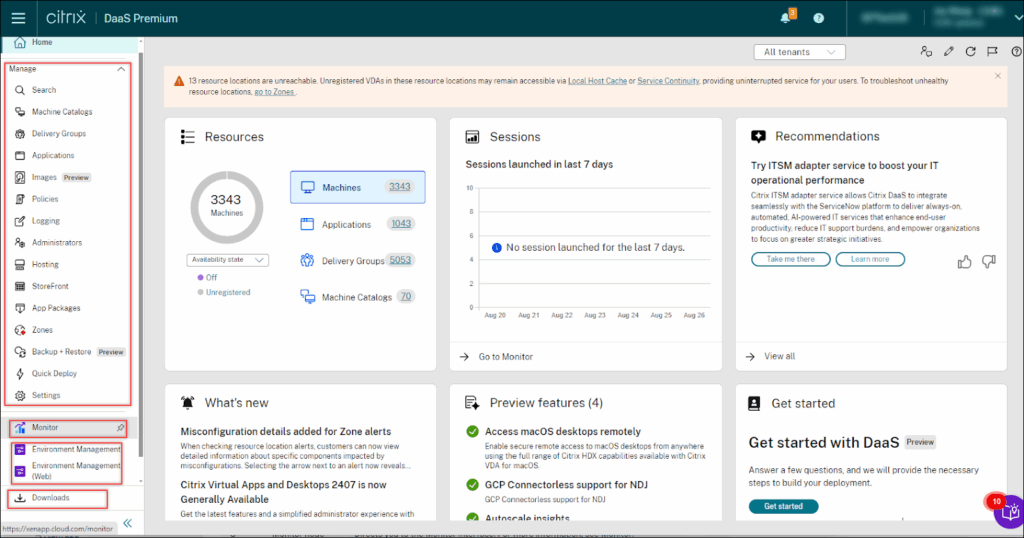
Task: Open the hamburger navigation menu
Action: 18,18
